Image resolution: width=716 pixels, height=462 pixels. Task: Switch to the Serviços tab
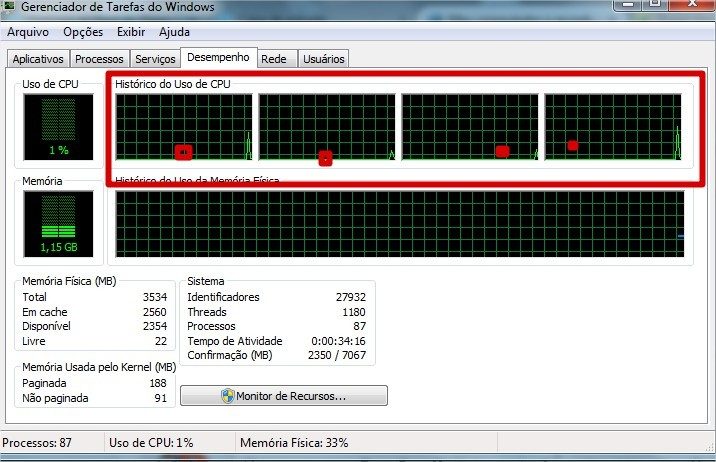pyautogui.click(x=155, y=59)
